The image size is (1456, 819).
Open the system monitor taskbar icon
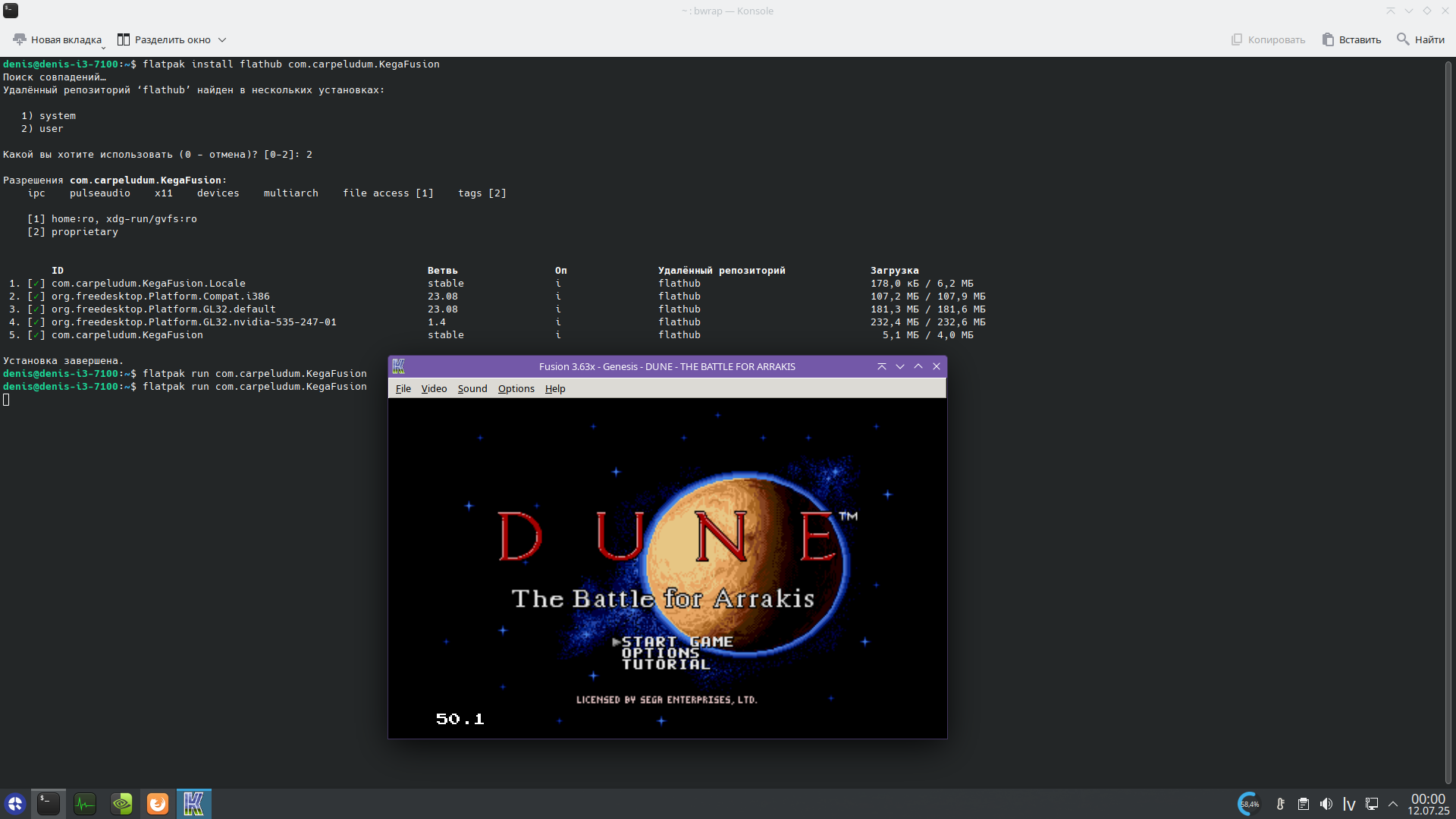(x=85, y=804)
